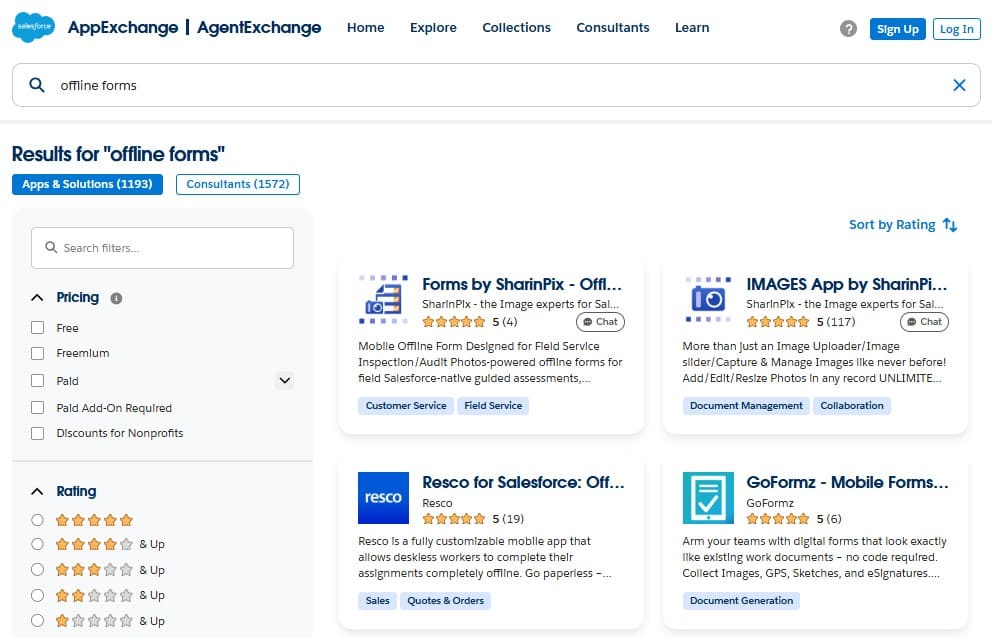This screenshot has width=992, height=638.
Task: Collapse the Pricing filter section
Action: 37,297
